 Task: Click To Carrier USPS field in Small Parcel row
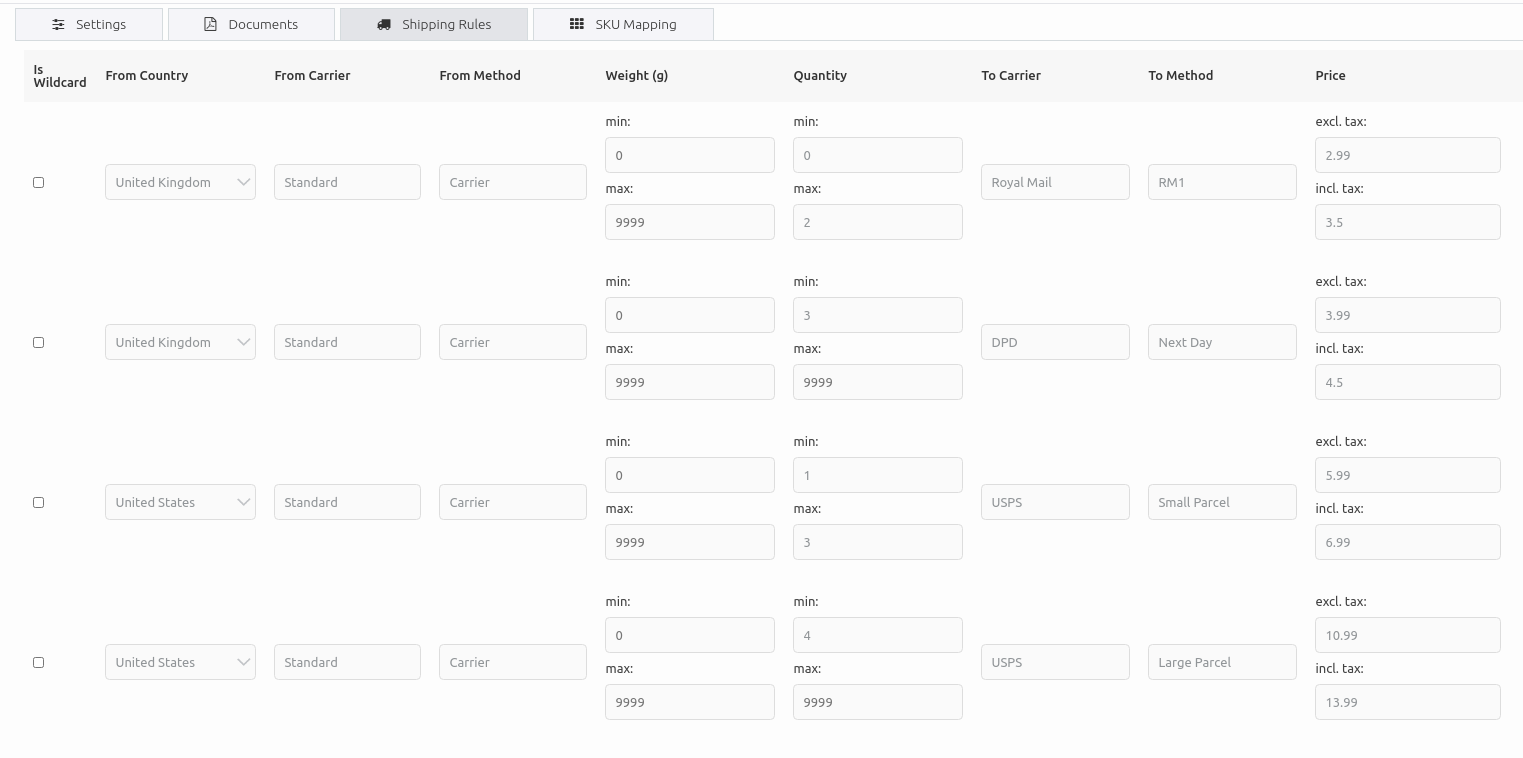click(1055, 502)
